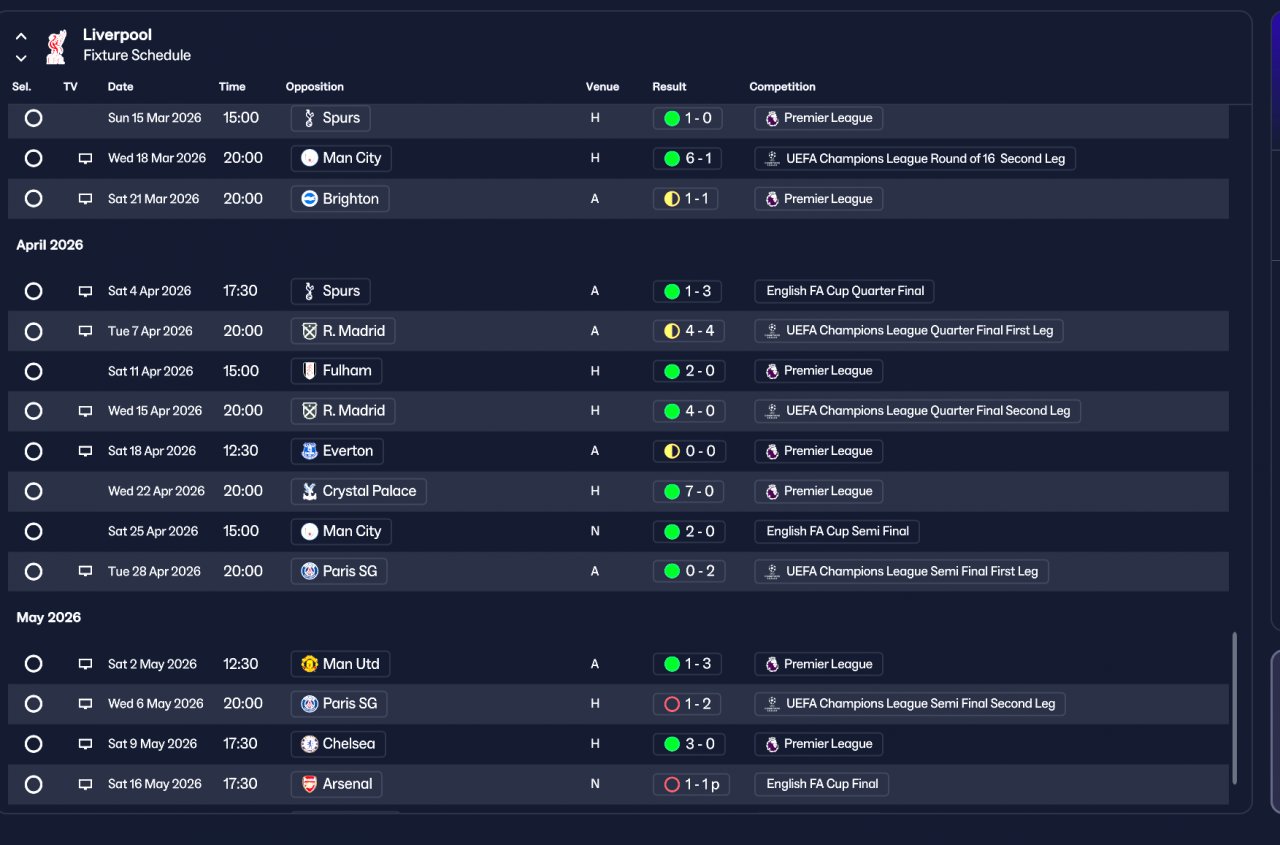Open Champions League Quarter Final First Leg

[x=909, y=331]
